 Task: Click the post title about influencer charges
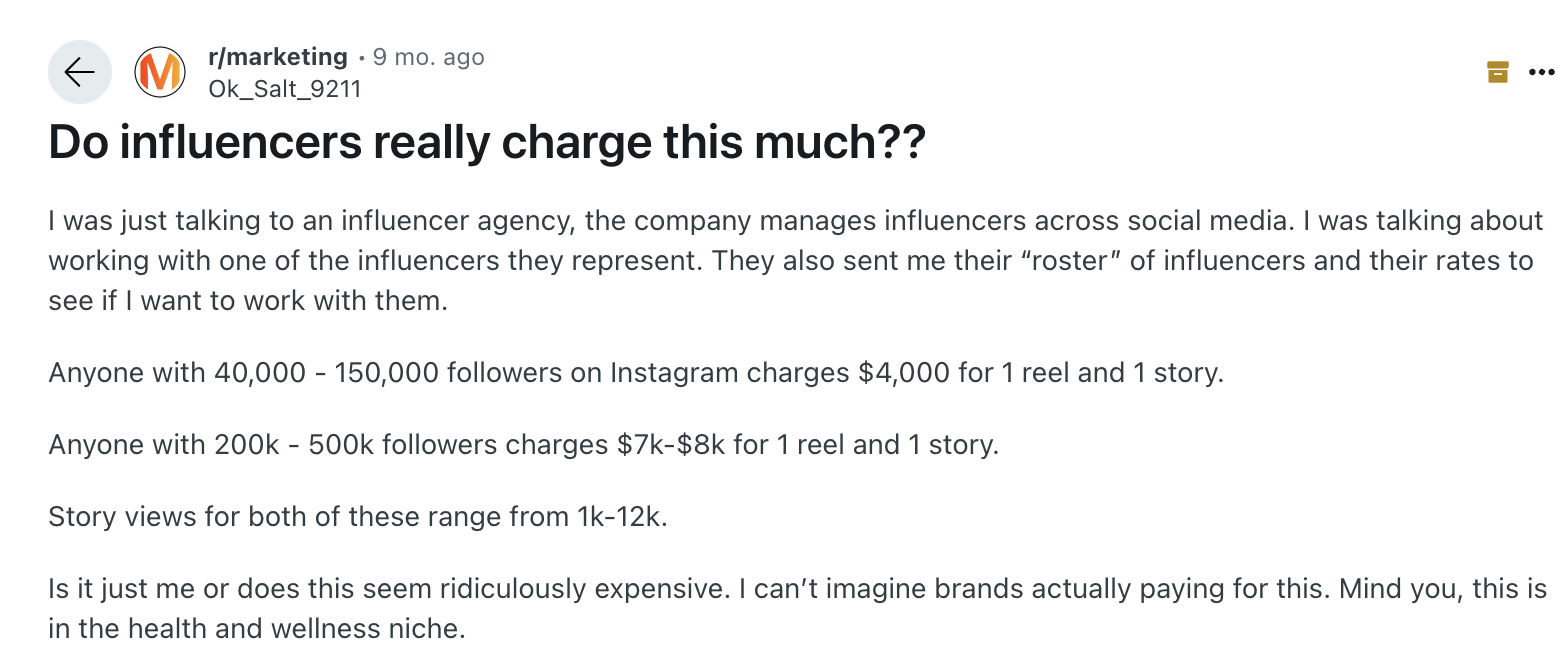pos(487,144)
